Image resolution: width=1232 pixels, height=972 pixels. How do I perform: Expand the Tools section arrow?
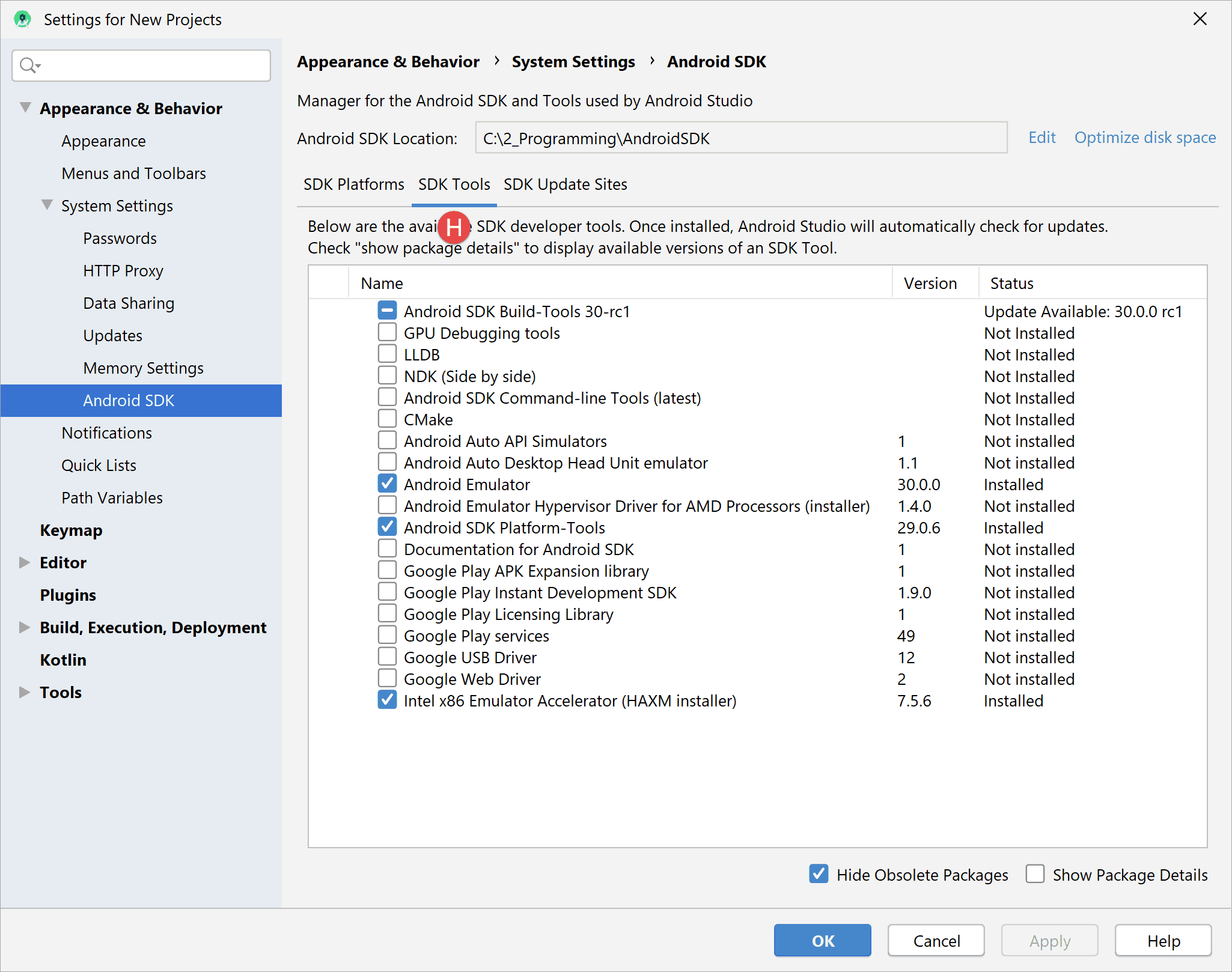(x=25, y=692)
